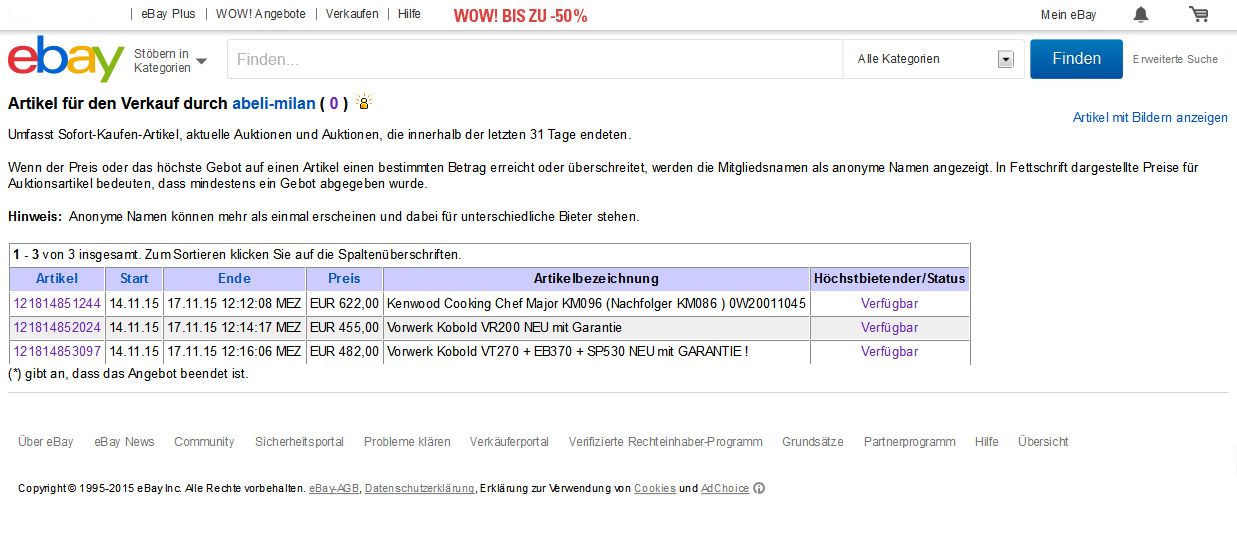Open Grundsätze footer link

pyautogui.click(x=813, y=441)
